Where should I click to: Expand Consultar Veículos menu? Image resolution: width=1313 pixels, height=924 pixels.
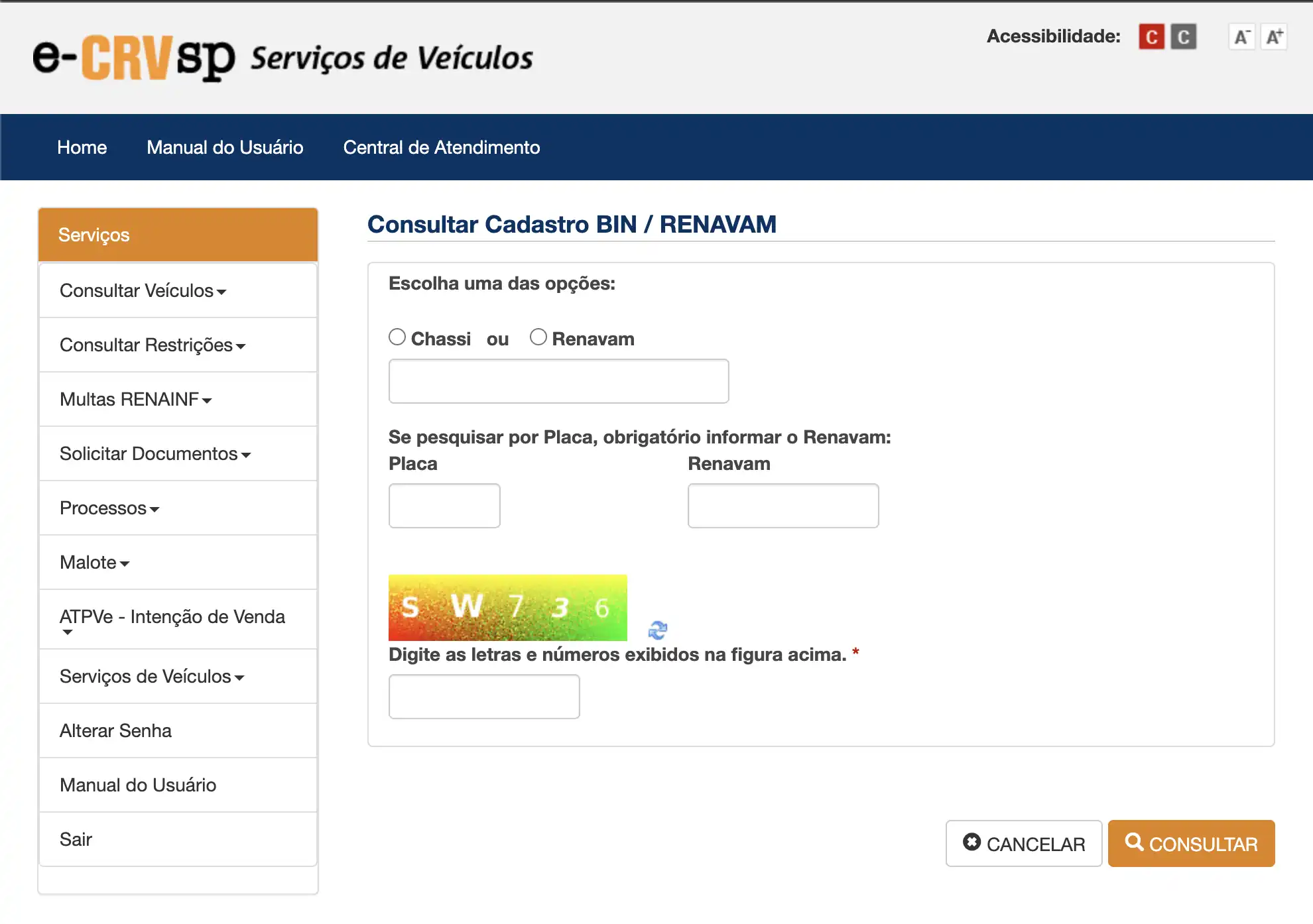143,291
